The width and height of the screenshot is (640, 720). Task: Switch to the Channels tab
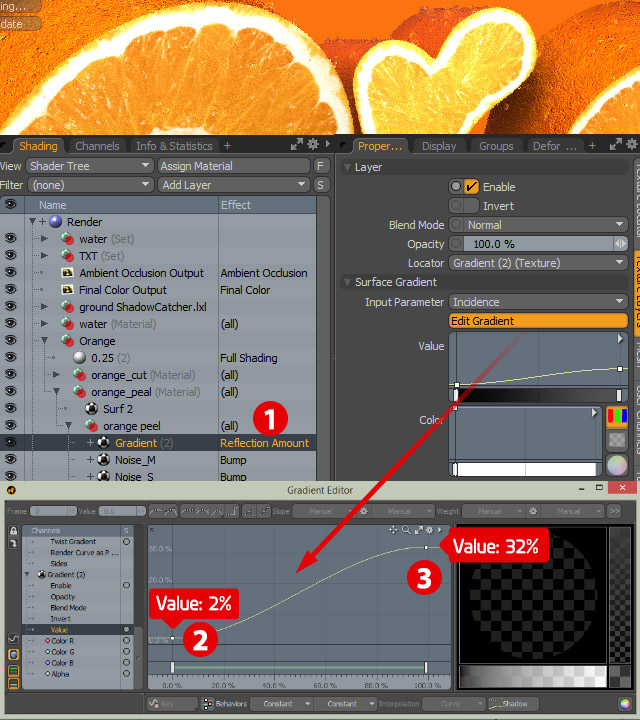tap(97, 146)
